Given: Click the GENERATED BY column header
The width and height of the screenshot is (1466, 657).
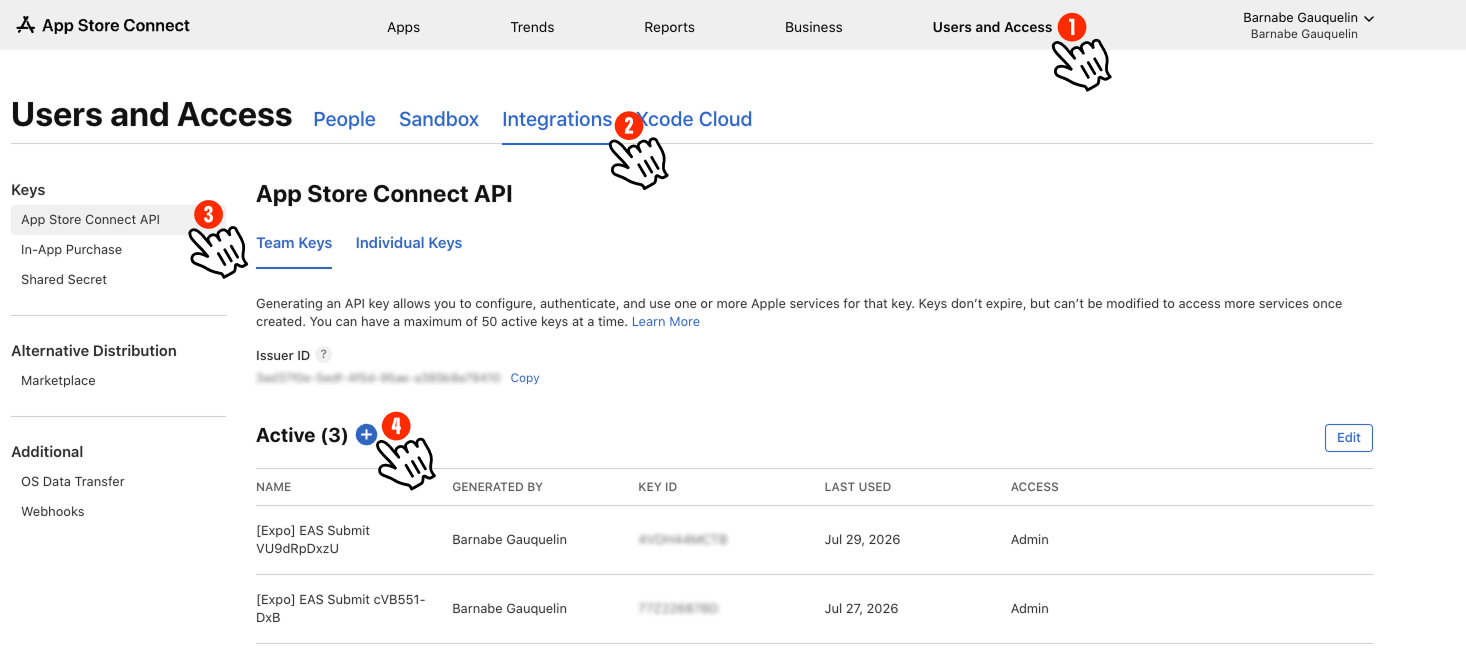Looking at the screenshot, I should [497, 487].
